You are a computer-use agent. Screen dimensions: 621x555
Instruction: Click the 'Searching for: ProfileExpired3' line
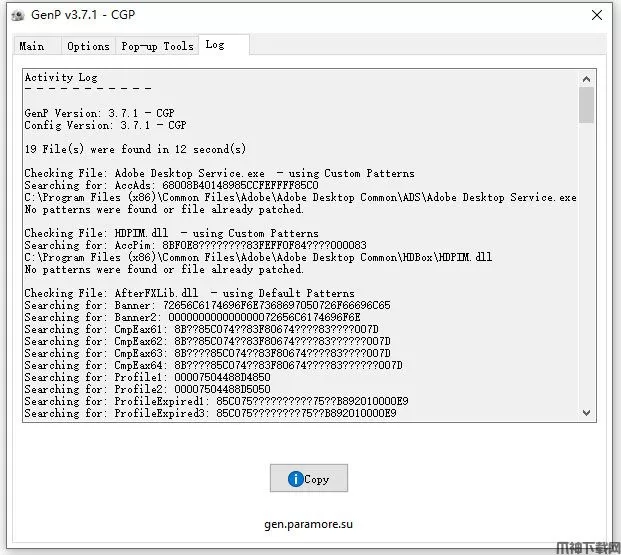pos(210,413)
